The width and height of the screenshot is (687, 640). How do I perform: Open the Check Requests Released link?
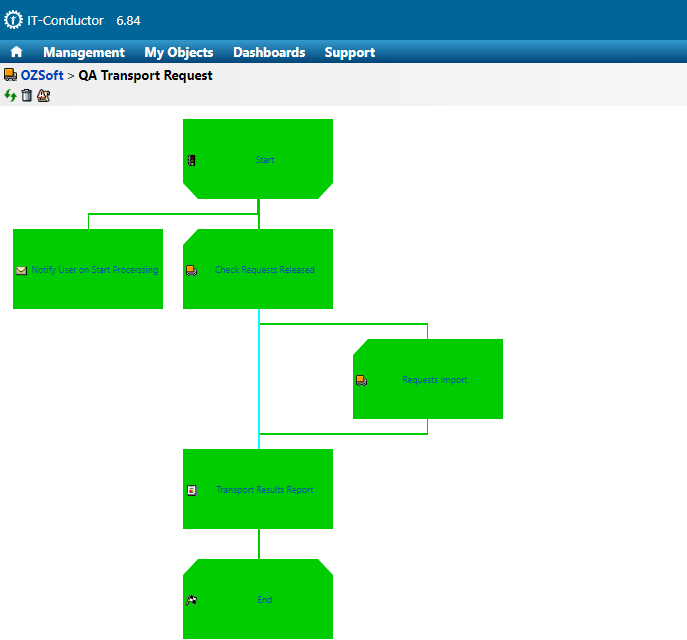click(264, 270)
